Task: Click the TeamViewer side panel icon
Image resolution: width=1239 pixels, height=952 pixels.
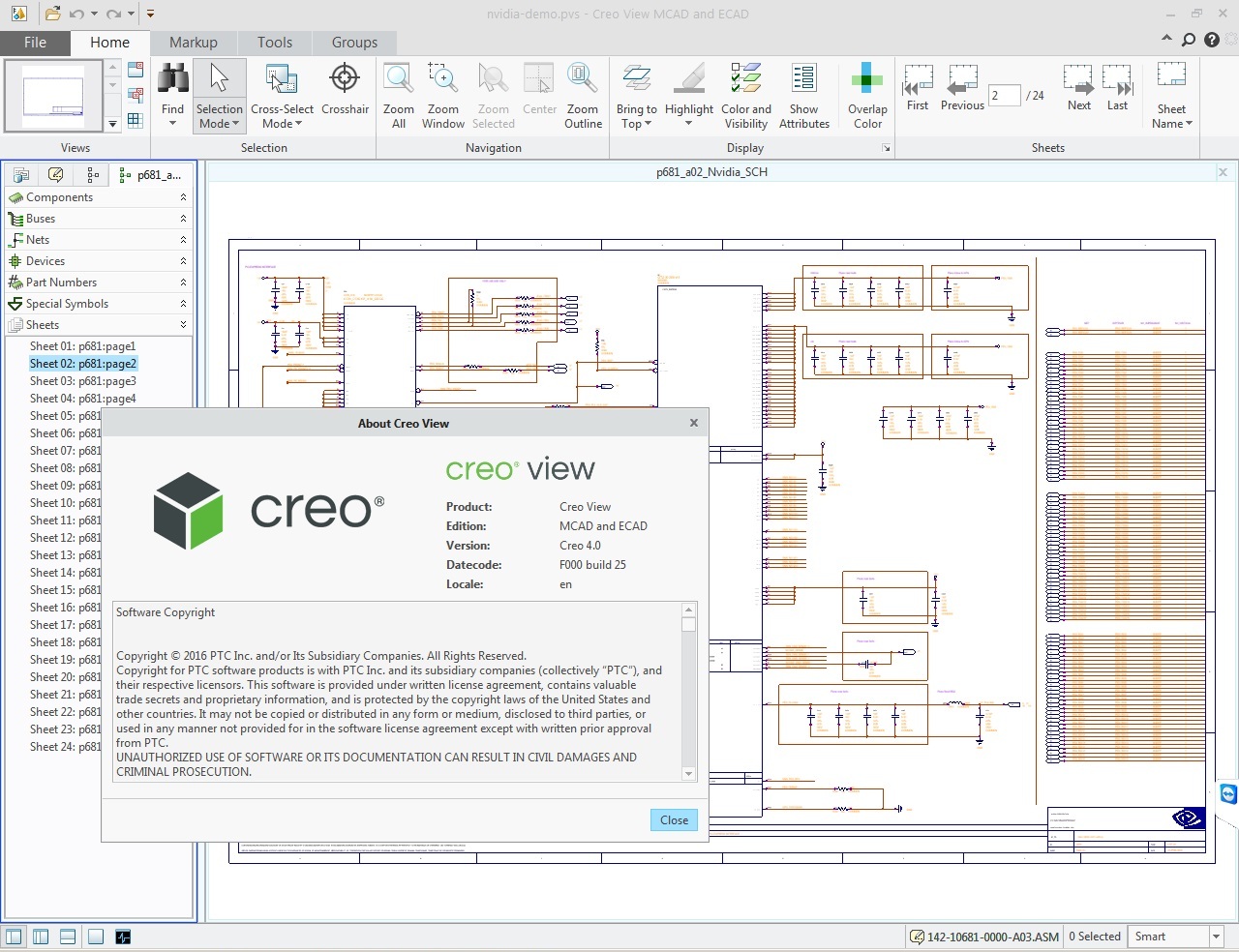Action: pos(1228,794)
